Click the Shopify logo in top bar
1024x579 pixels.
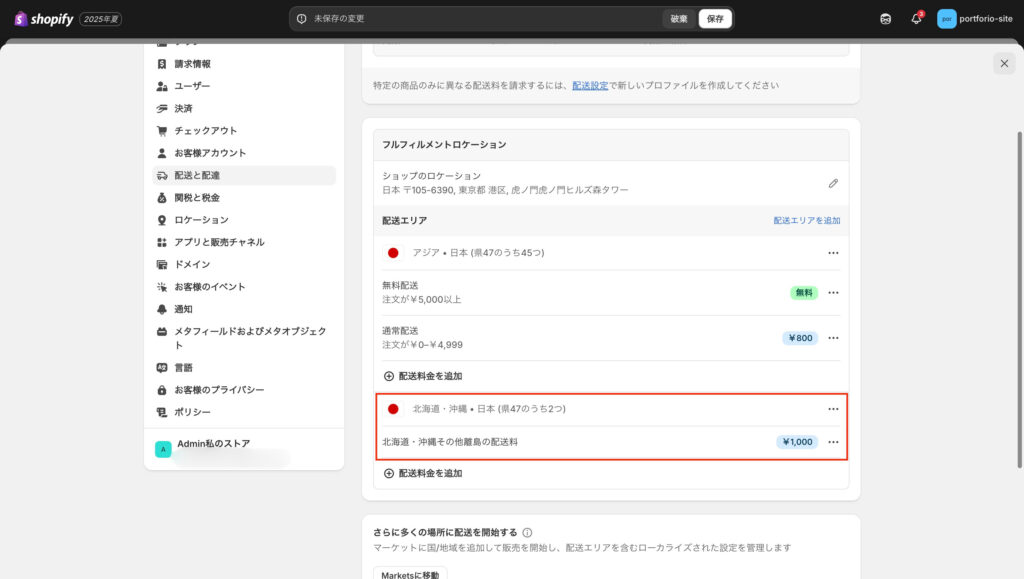(x=44, y=19)
